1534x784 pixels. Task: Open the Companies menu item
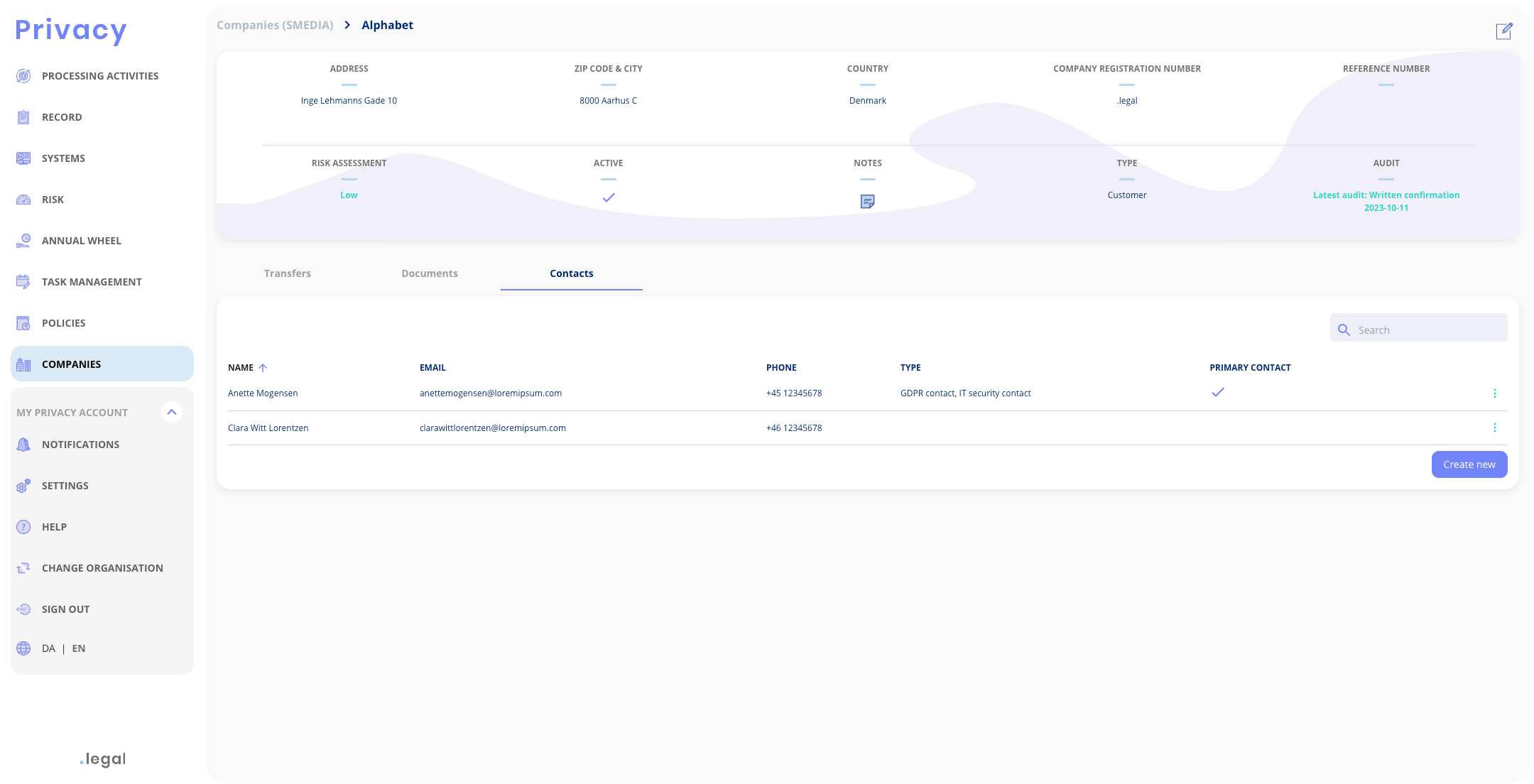pyautogui.click(x=102, y=364)
